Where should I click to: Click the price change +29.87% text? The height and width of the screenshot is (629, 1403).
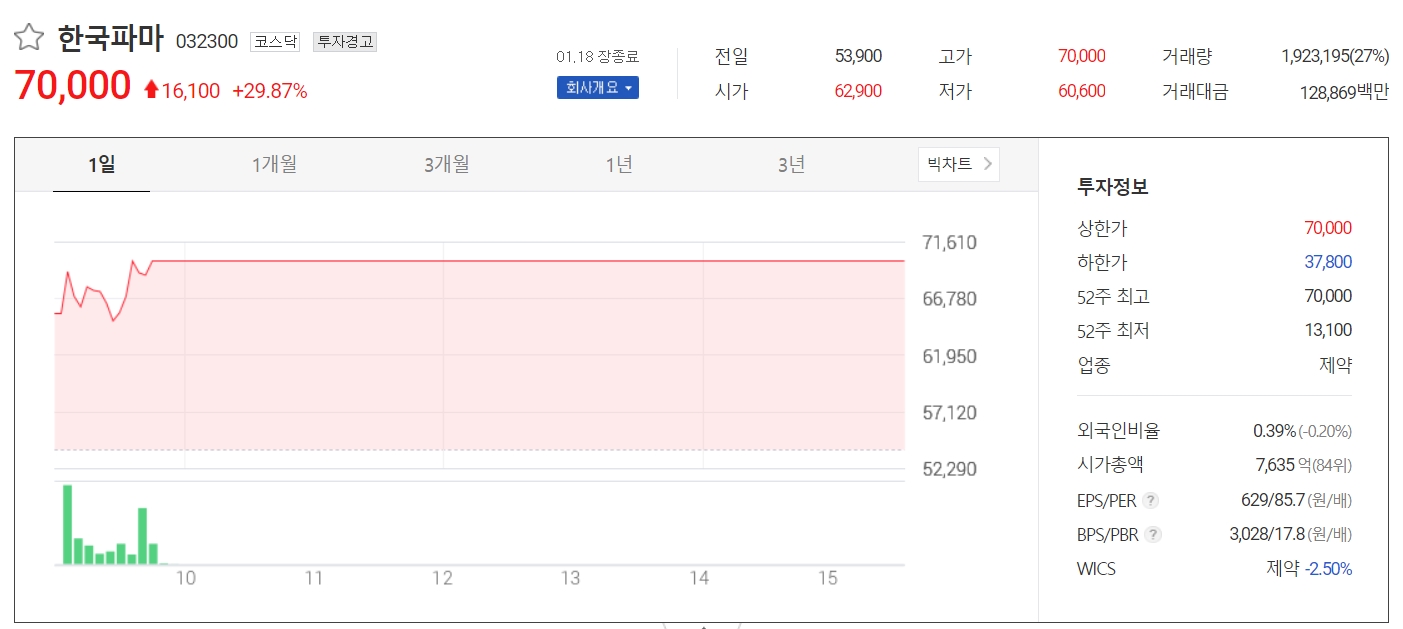click(x=270, y=91)
